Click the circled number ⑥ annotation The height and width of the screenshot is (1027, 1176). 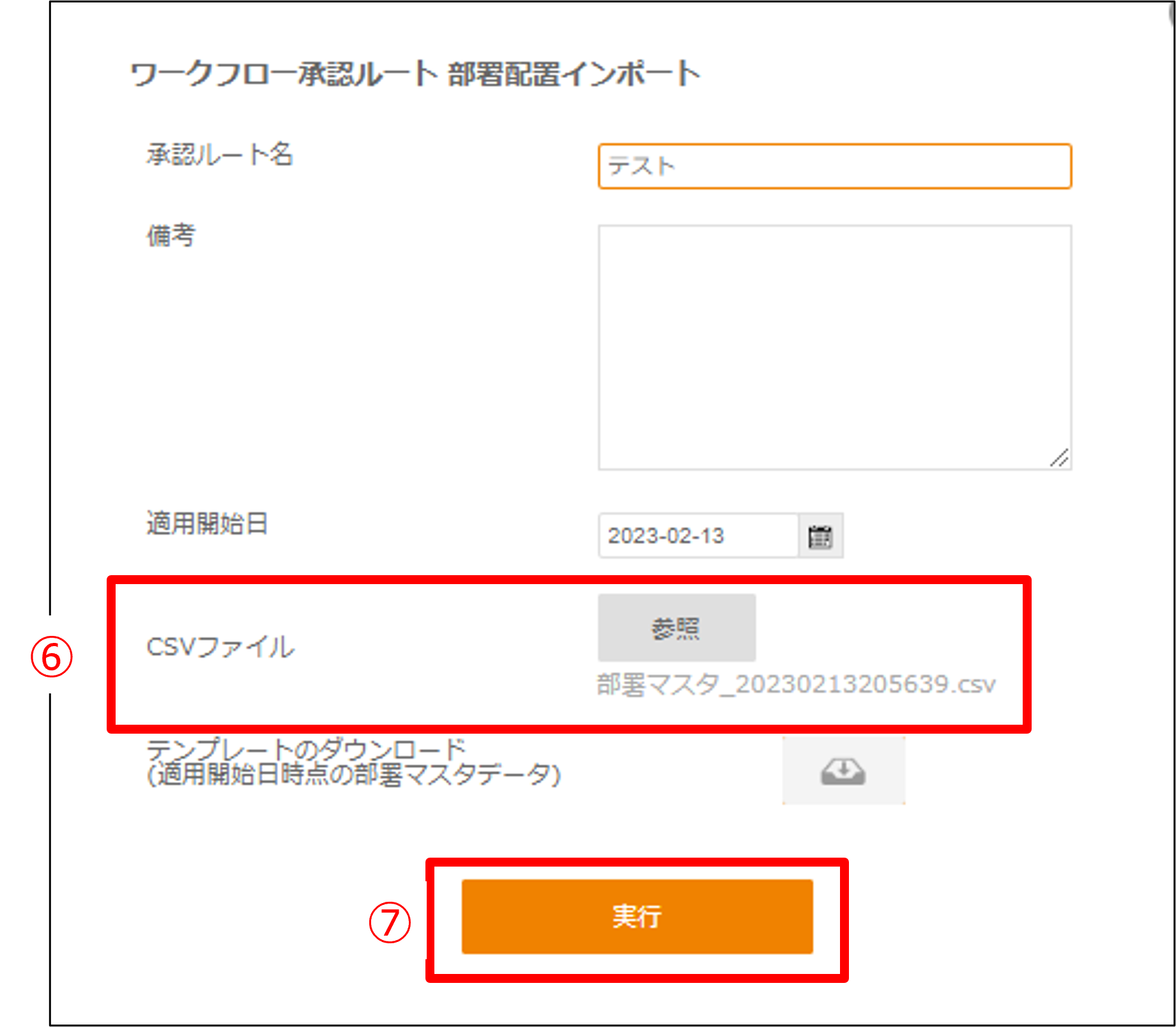coord(52,657)
